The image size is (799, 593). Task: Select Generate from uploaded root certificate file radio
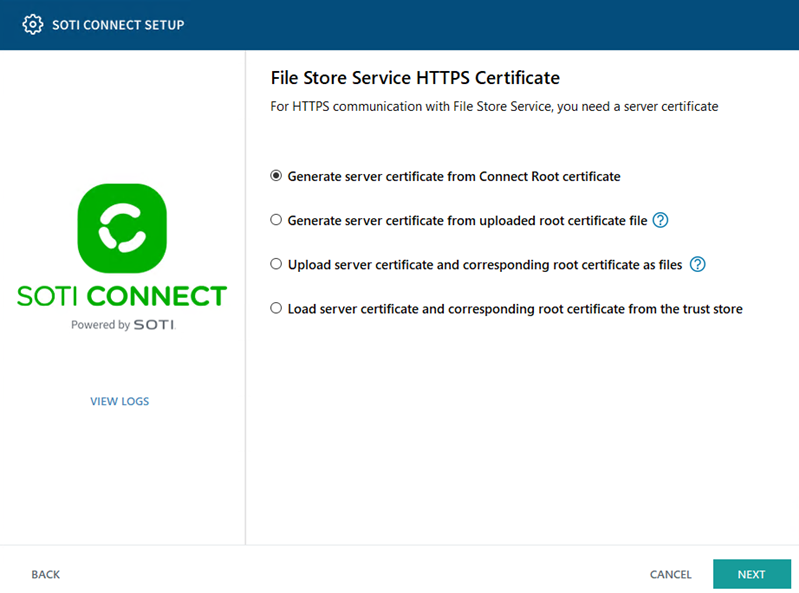pyautogui.click(x=276, y=220)
